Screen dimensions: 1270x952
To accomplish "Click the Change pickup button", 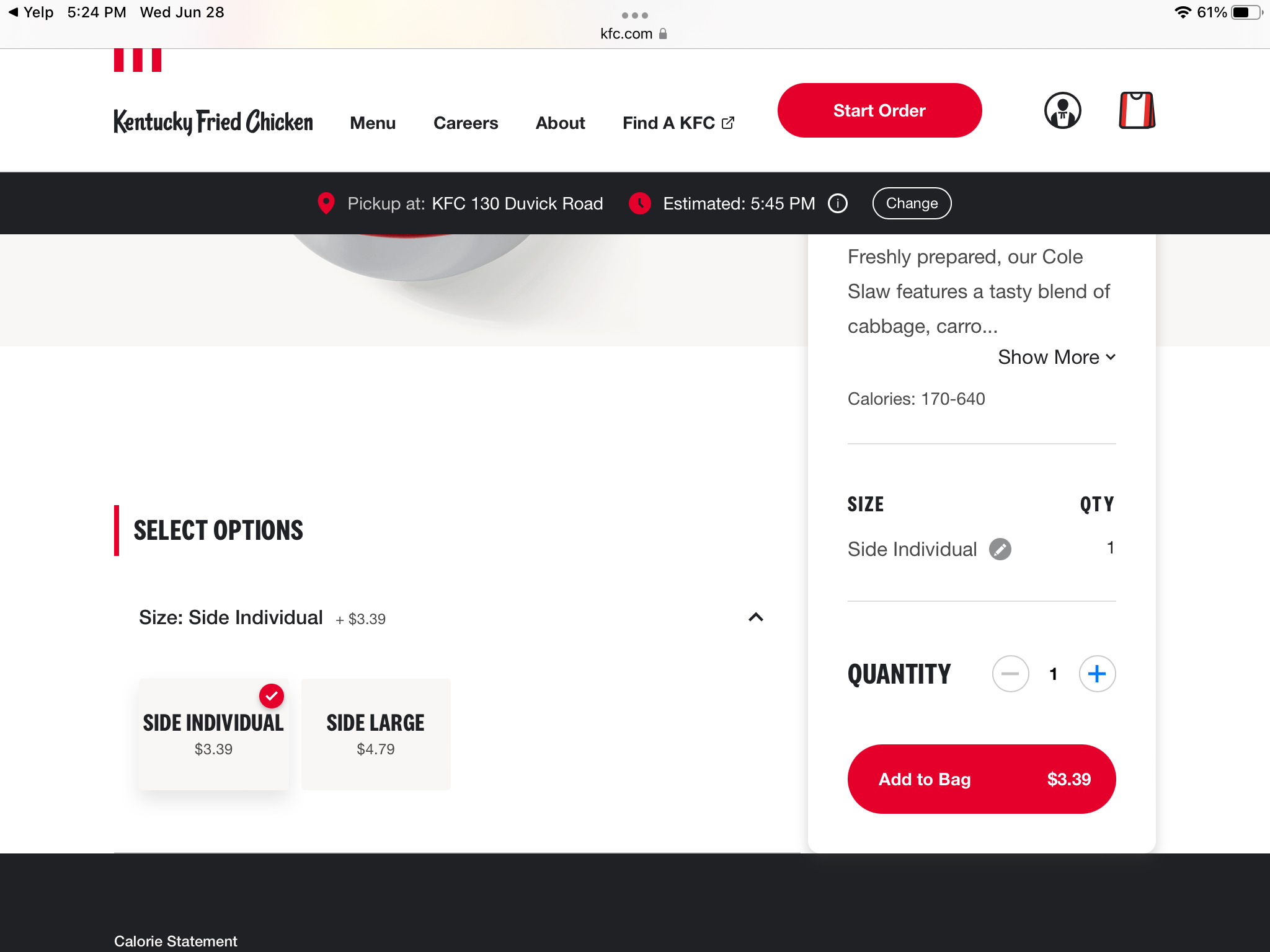I will tap(912, 203).
